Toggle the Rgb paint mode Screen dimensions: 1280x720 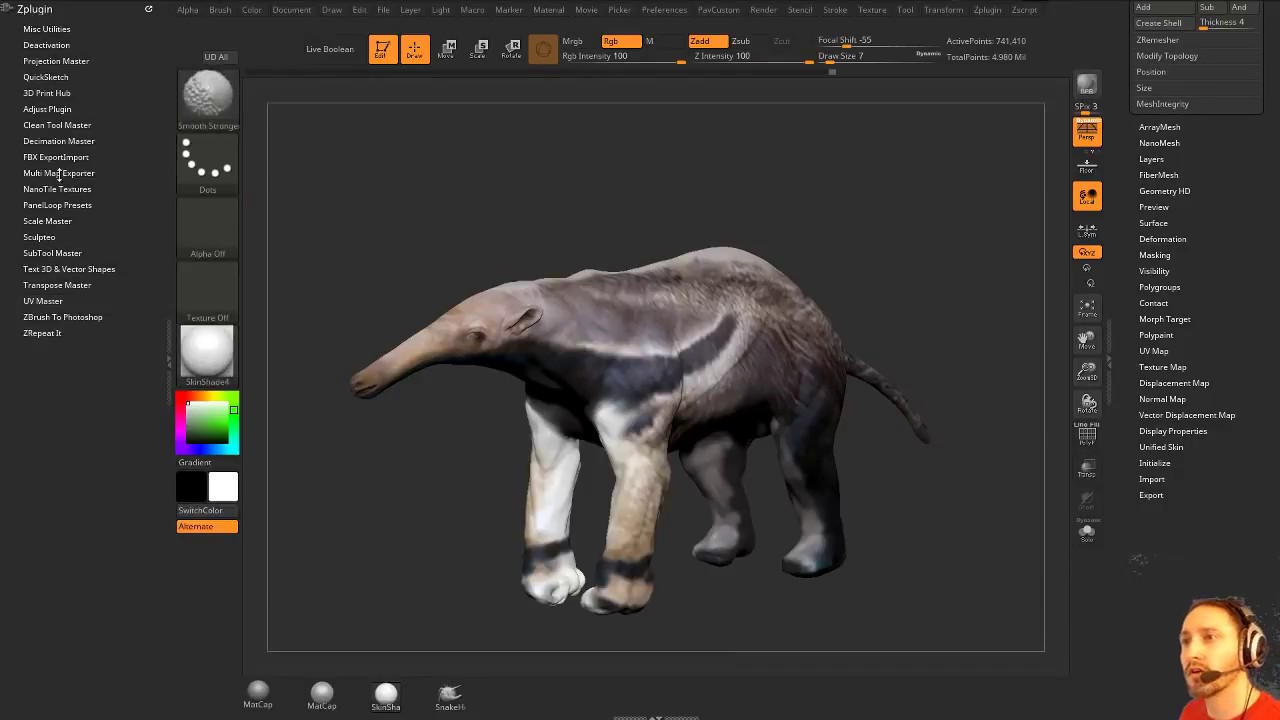point(621,41)
